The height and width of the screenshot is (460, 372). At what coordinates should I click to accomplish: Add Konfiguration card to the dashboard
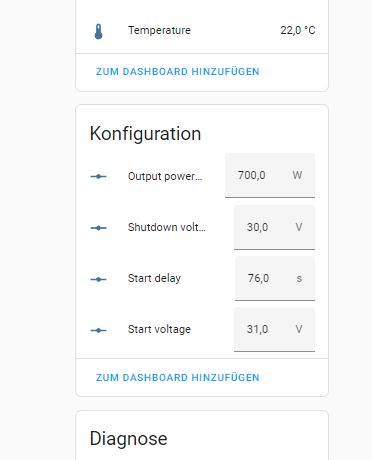tap(178, 378)
